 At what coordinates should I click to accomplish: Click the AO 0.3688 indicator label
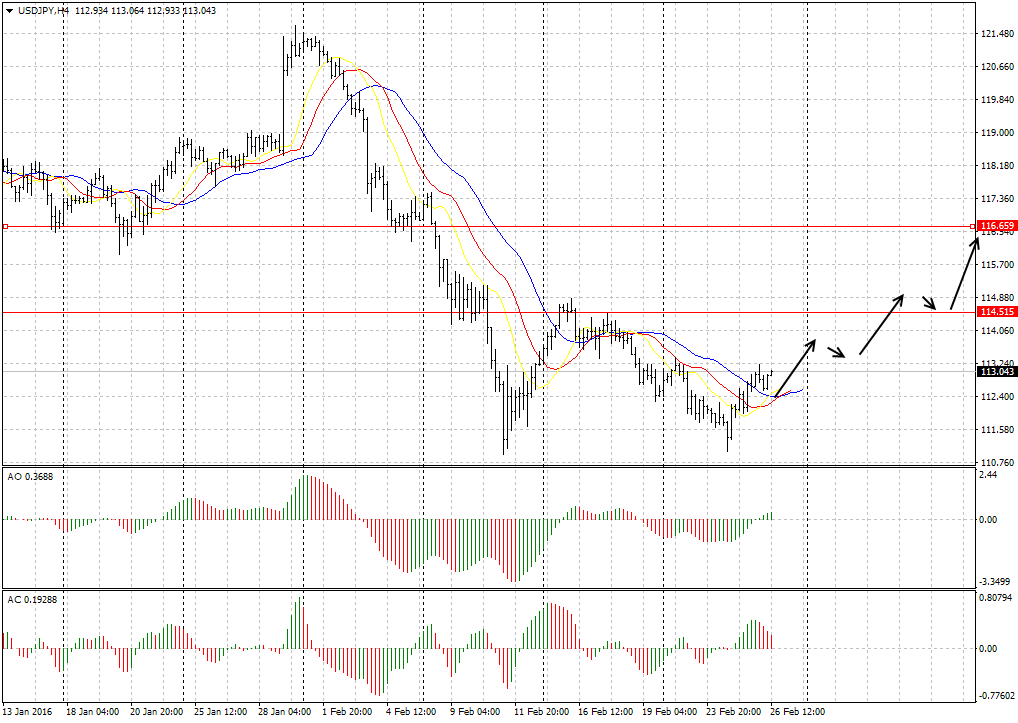point(30,476)
